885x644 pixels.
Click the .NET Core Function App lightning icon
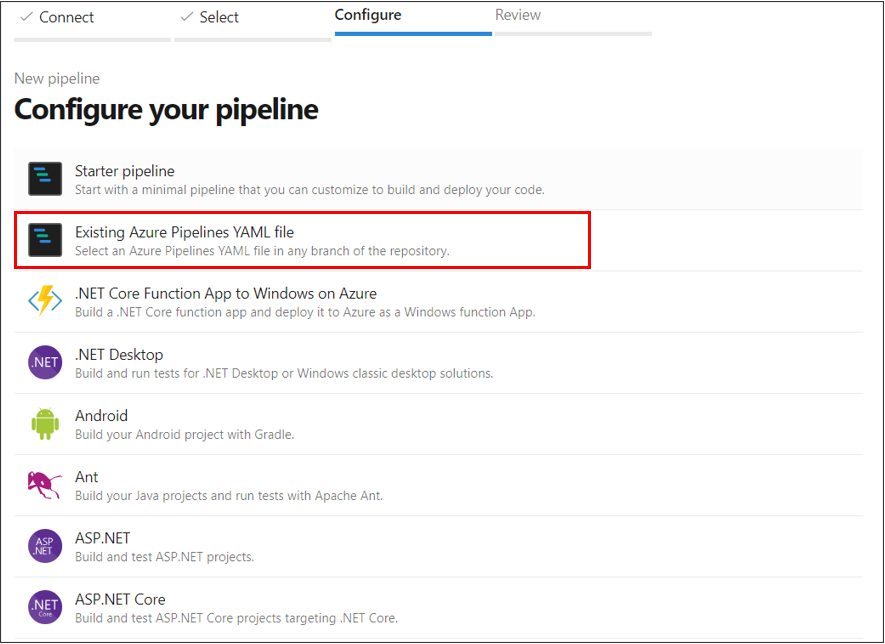point(45,300)
